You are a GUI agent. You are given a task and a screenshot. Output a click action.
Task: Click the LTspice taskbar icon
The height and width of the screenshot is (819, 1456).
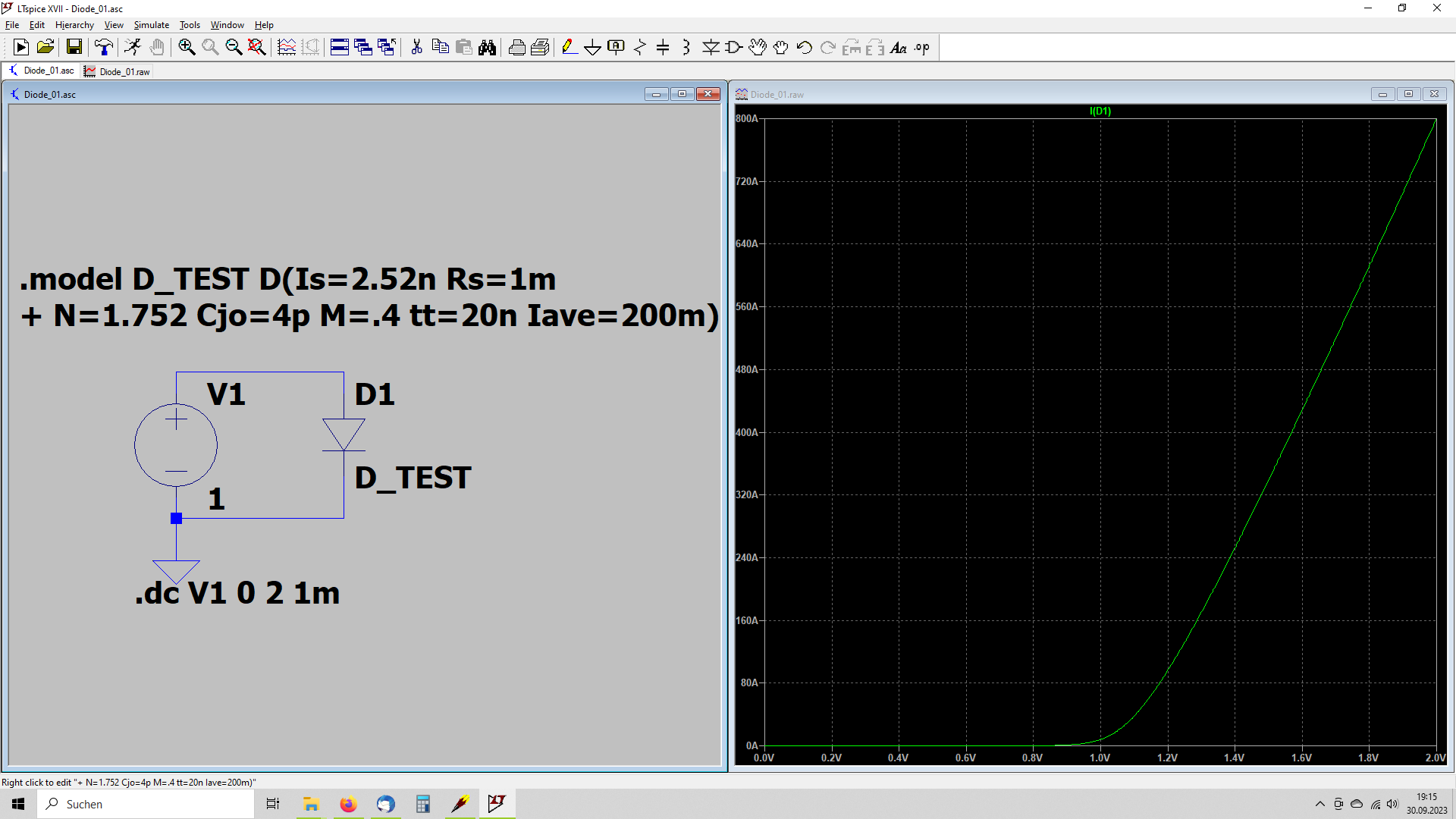(x=497, y=804)
